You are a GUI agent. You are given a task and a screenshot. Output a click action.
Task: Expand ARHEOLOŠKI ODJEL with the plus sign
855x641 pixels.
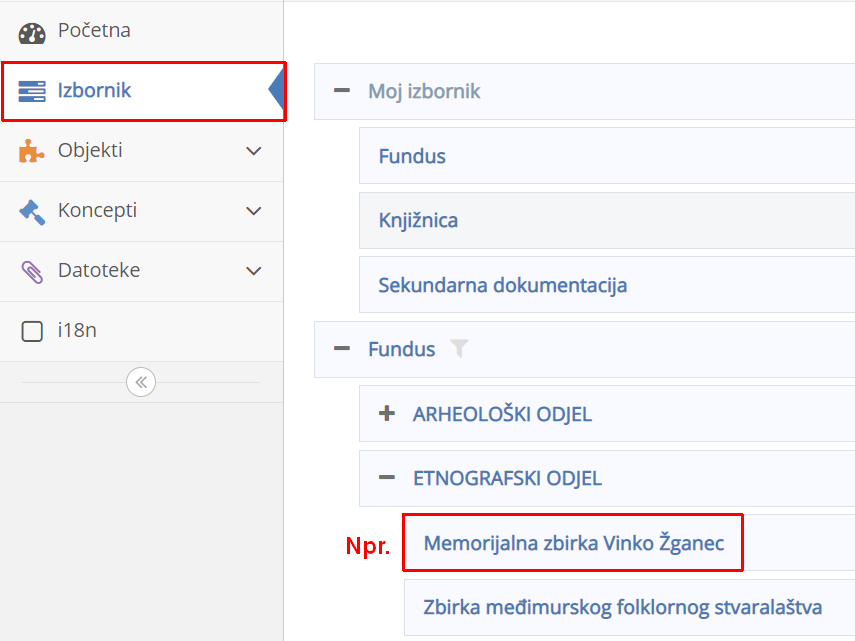(x=386, y=414)
